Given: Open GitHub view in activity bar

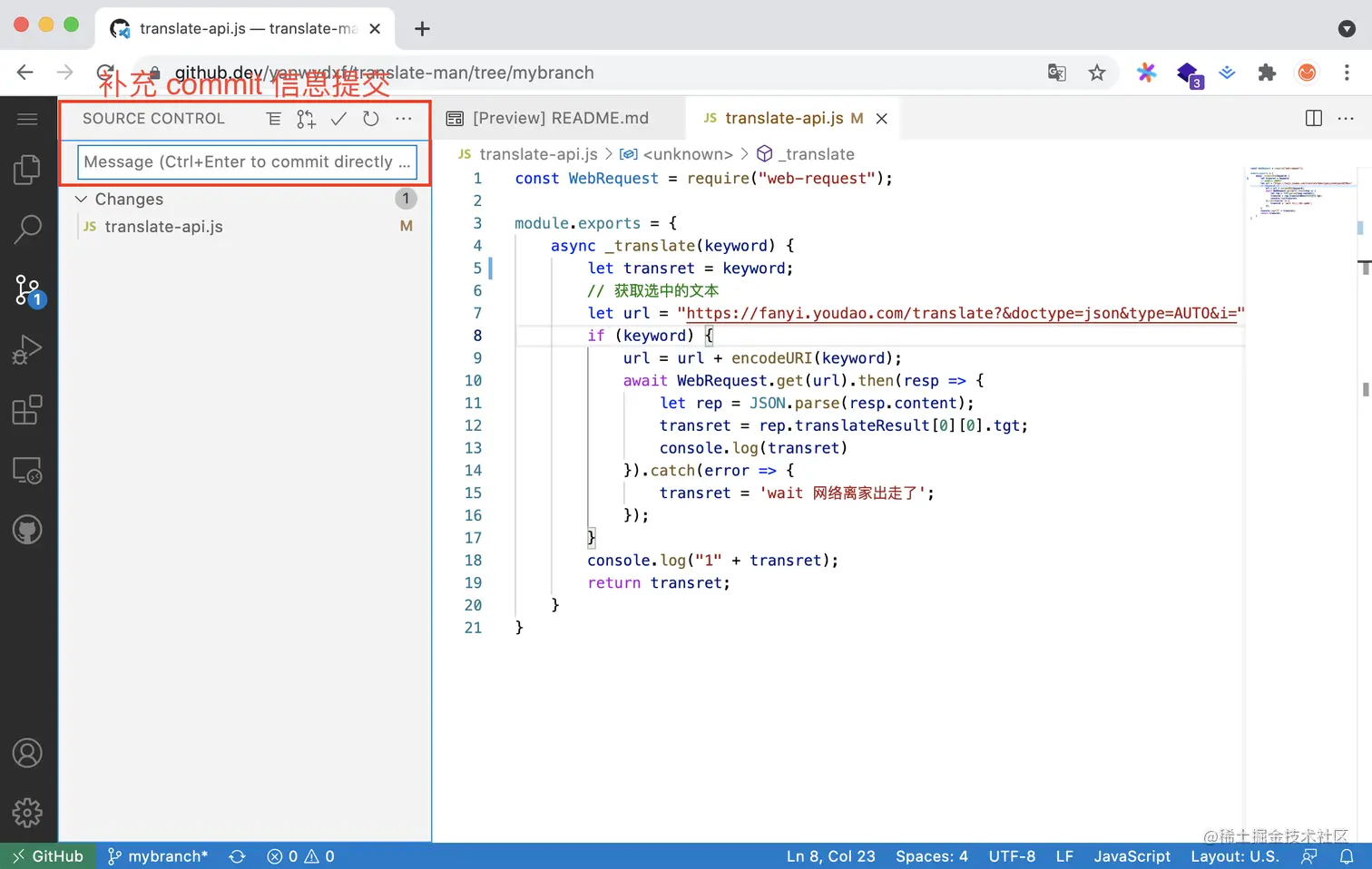Looking at the screenshot, I should 27,530.
